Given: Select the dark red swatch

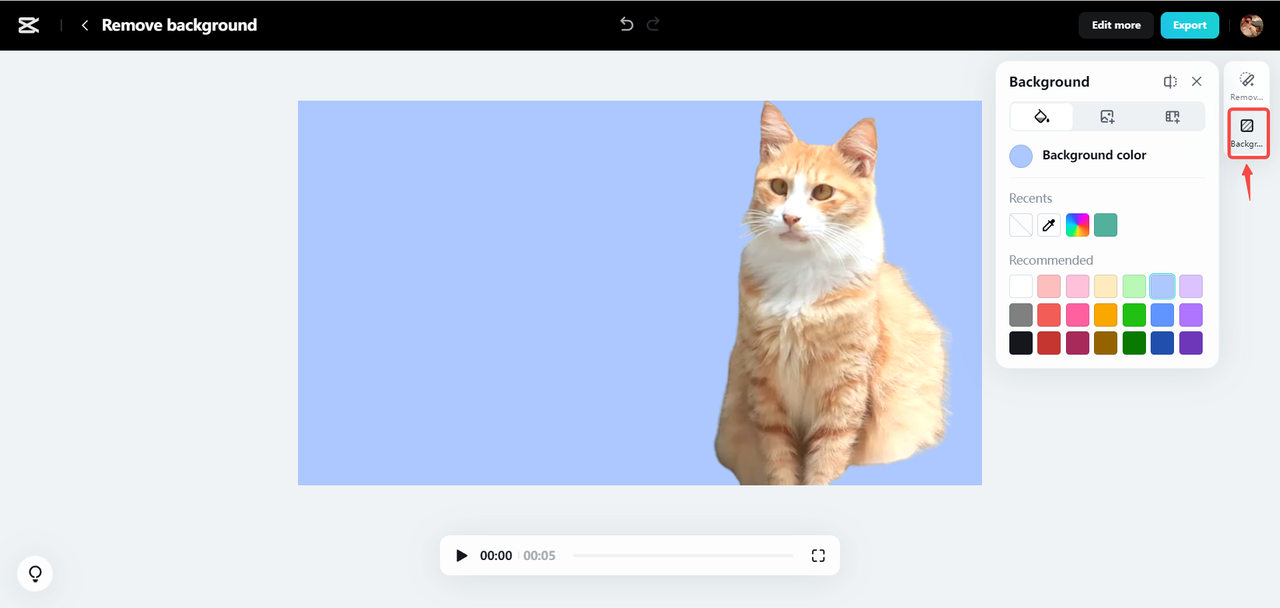Looking at the screenshot, I should (1049, 343).
